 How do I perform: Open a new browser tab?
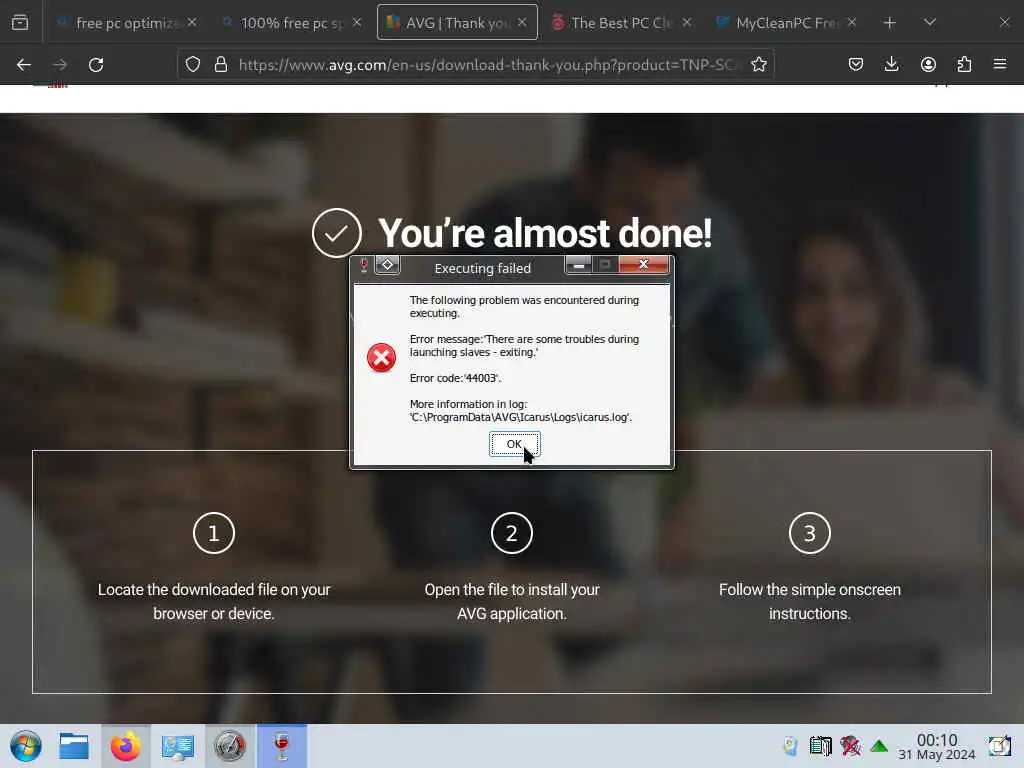[x=889, y=23]
